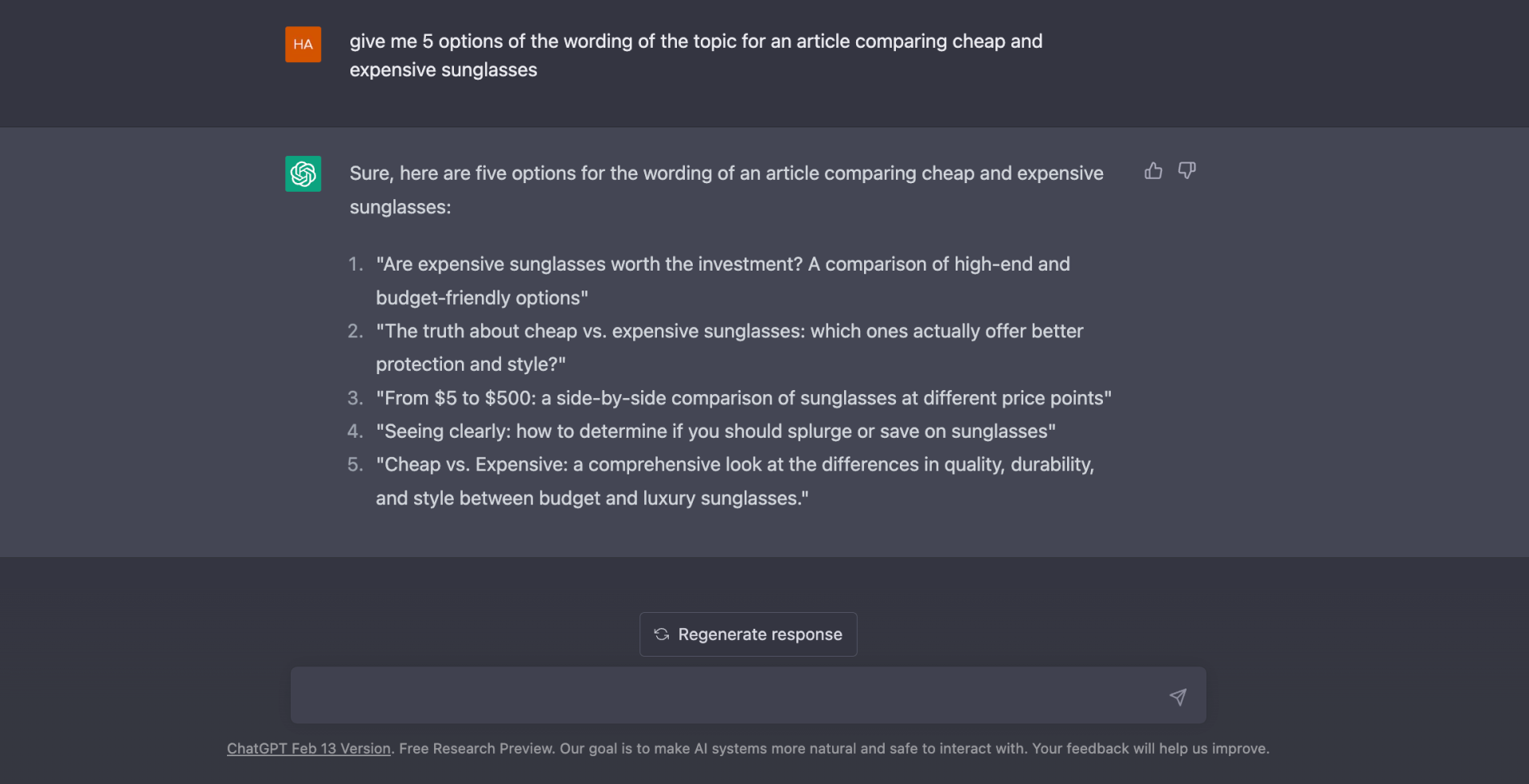
Task: Click the "Sure, here are five options" intro text
Action: [725, 189]
